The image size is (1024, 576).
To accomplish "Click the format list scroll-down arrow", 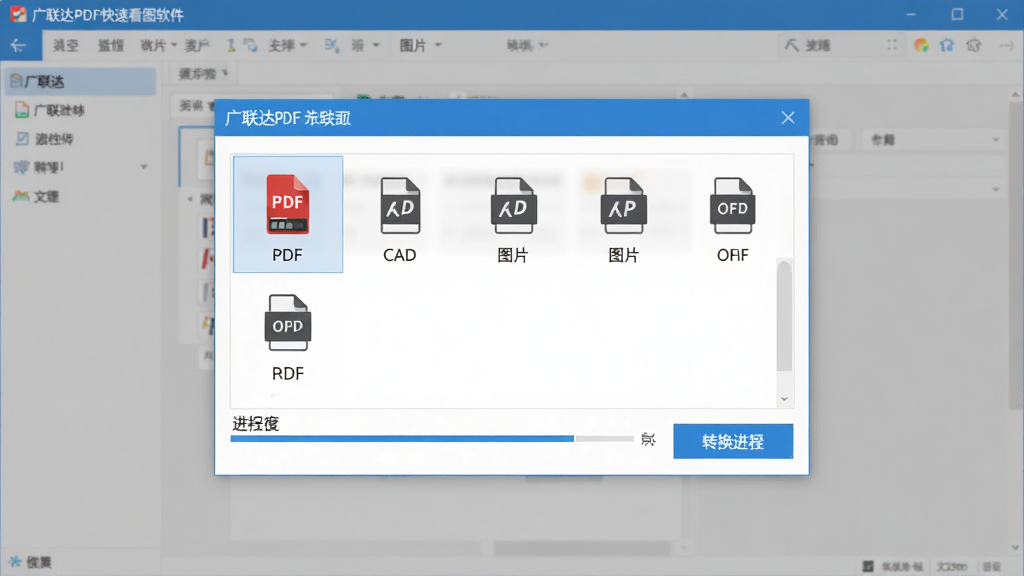I will coord(784,398).
